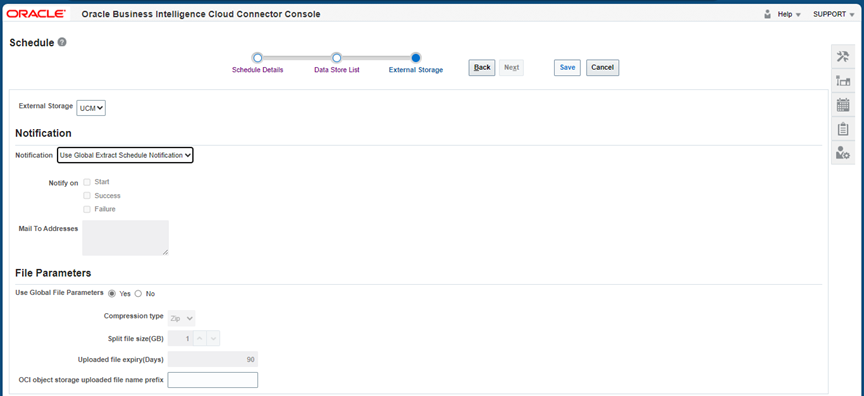The height and width of the screenshot is (396, 864).
Task: Click the Compression type label
Action: pyautogui.click(x=133, y=316)
